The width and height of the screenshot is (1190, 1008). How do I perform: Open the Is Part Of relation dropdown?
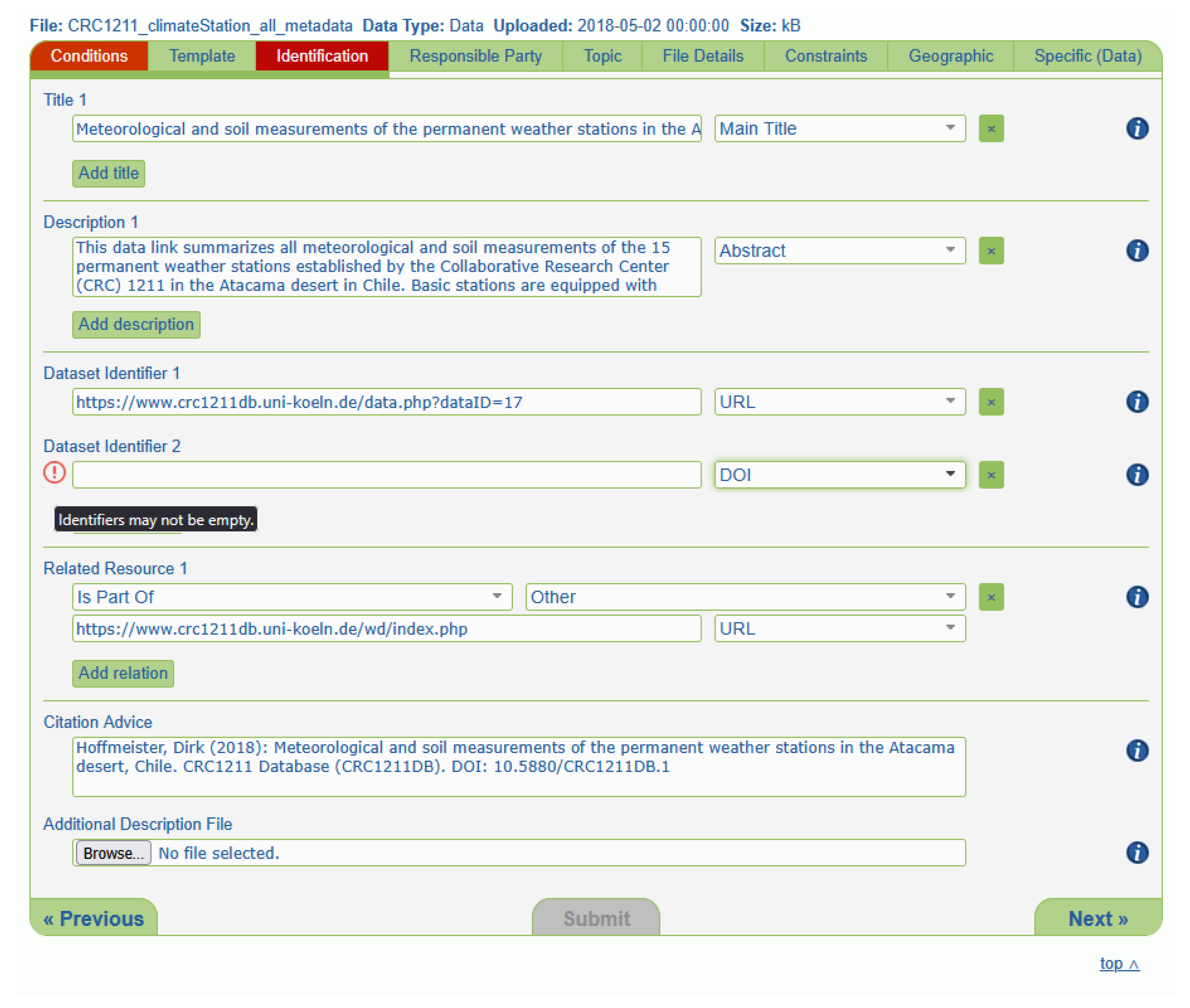click(x=292, y=597)
